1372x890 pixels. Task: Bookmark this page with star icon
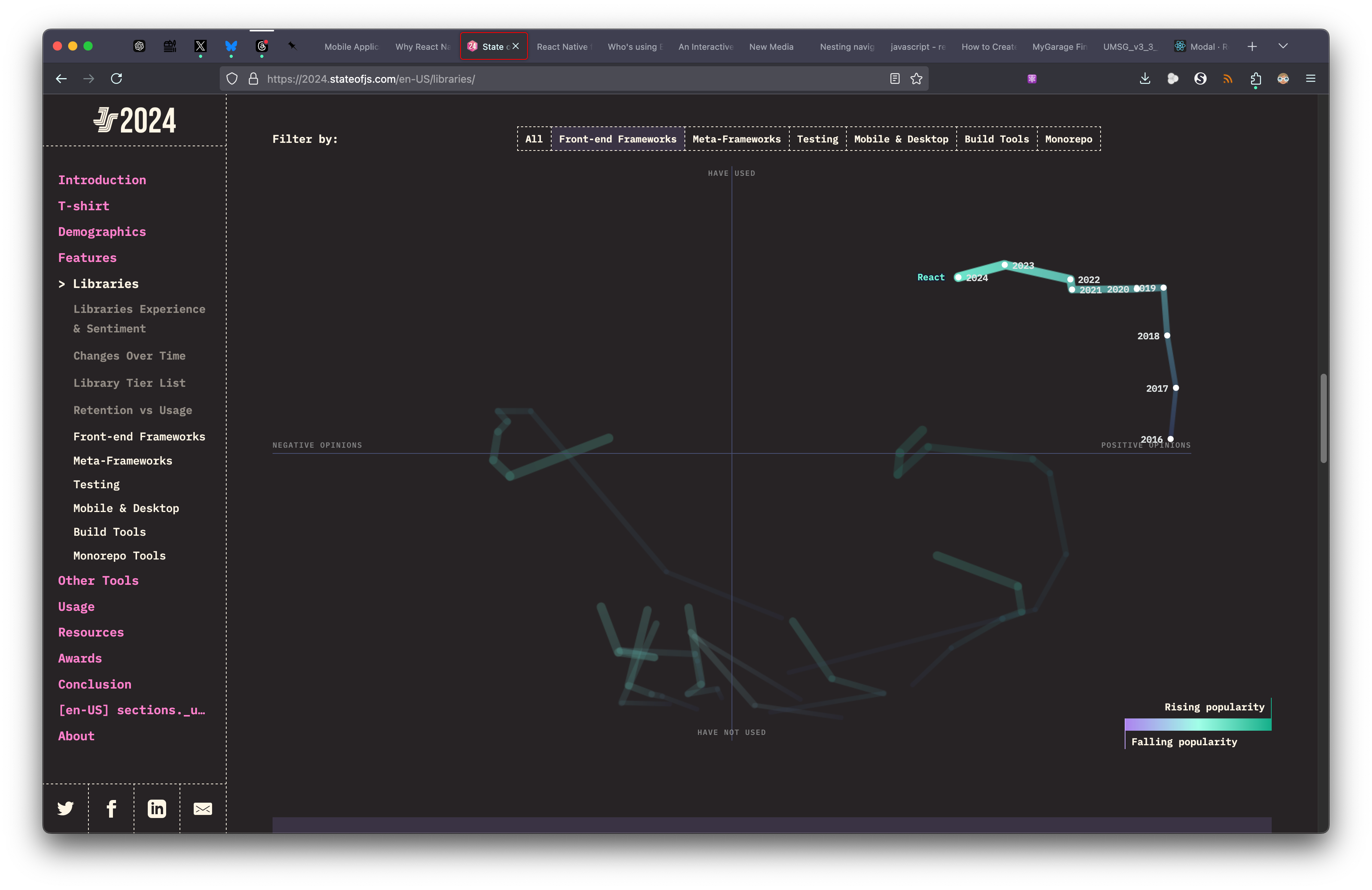[x=916, y=79]
